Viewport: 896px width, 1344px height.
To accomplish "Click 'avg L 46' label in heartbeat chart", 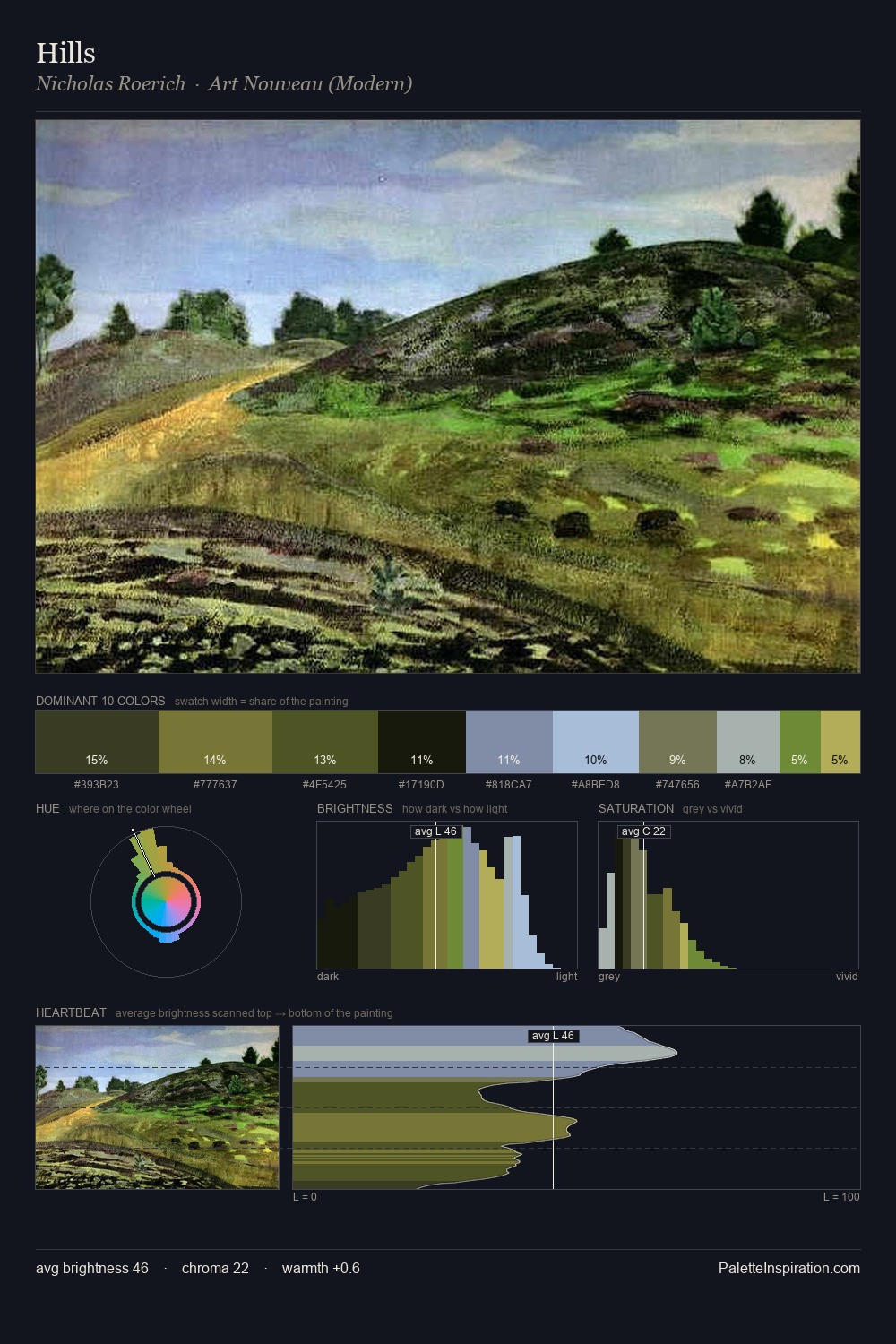I will [x=553, y=1036].
